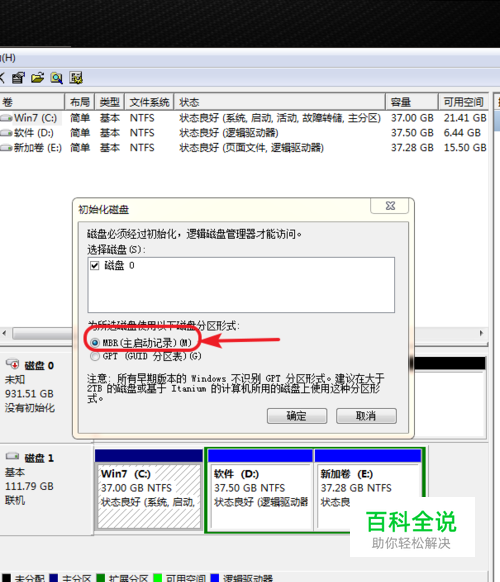Click the 联机 status text under 磁盘 1
The image size is (500, 582).
click(x=15, y=500)
